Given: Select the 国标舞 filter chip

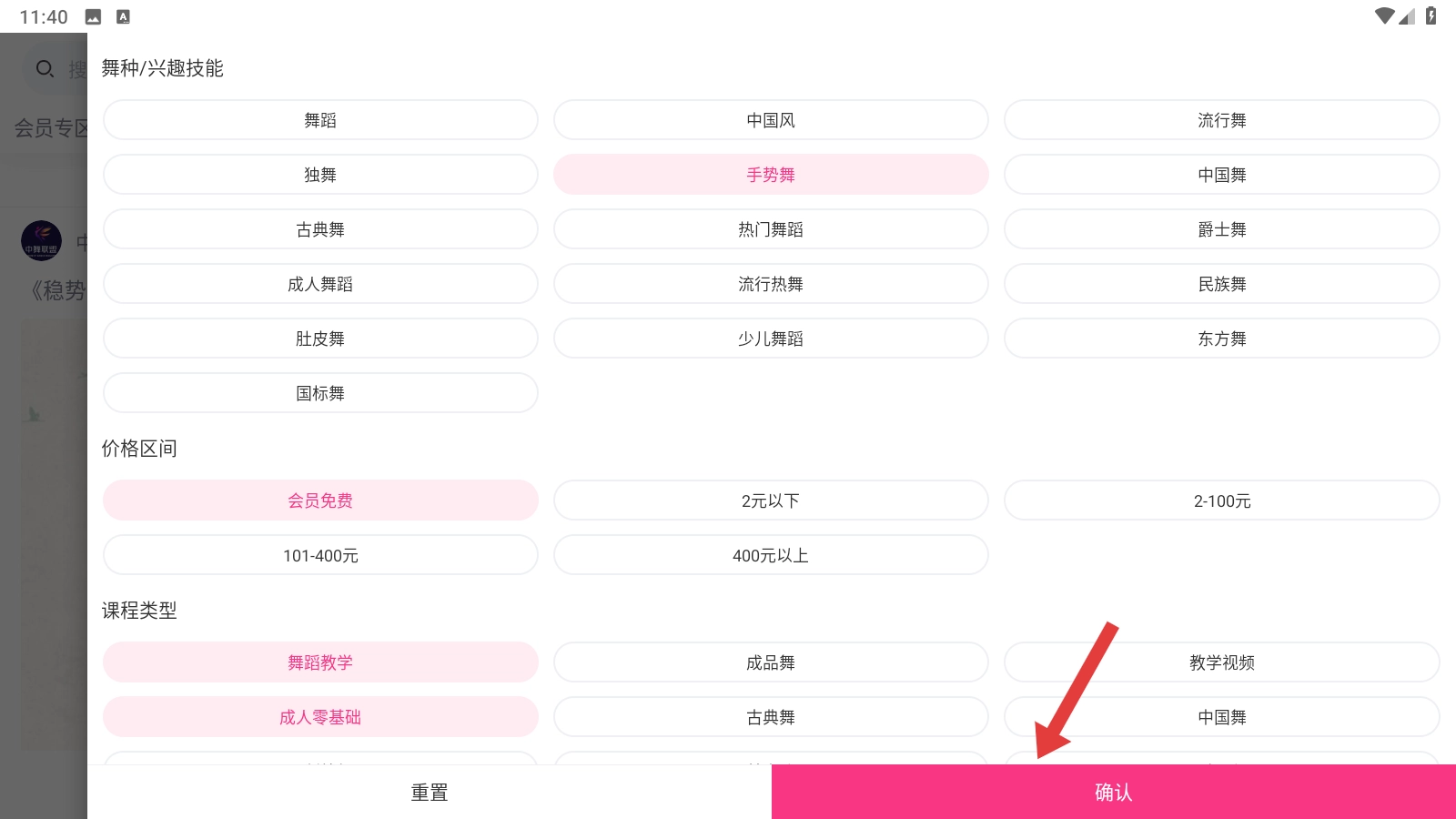Looking at the screenshot, I should (320, 393).
